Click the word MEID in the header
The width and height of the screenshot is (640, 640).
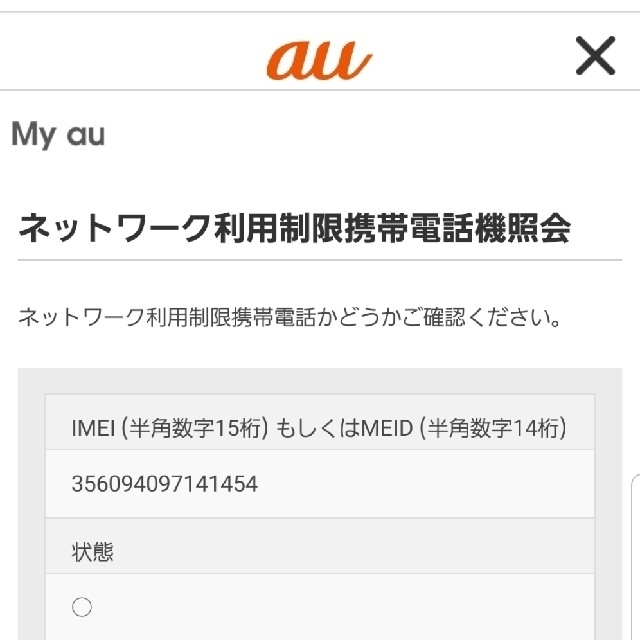(387, 429)
